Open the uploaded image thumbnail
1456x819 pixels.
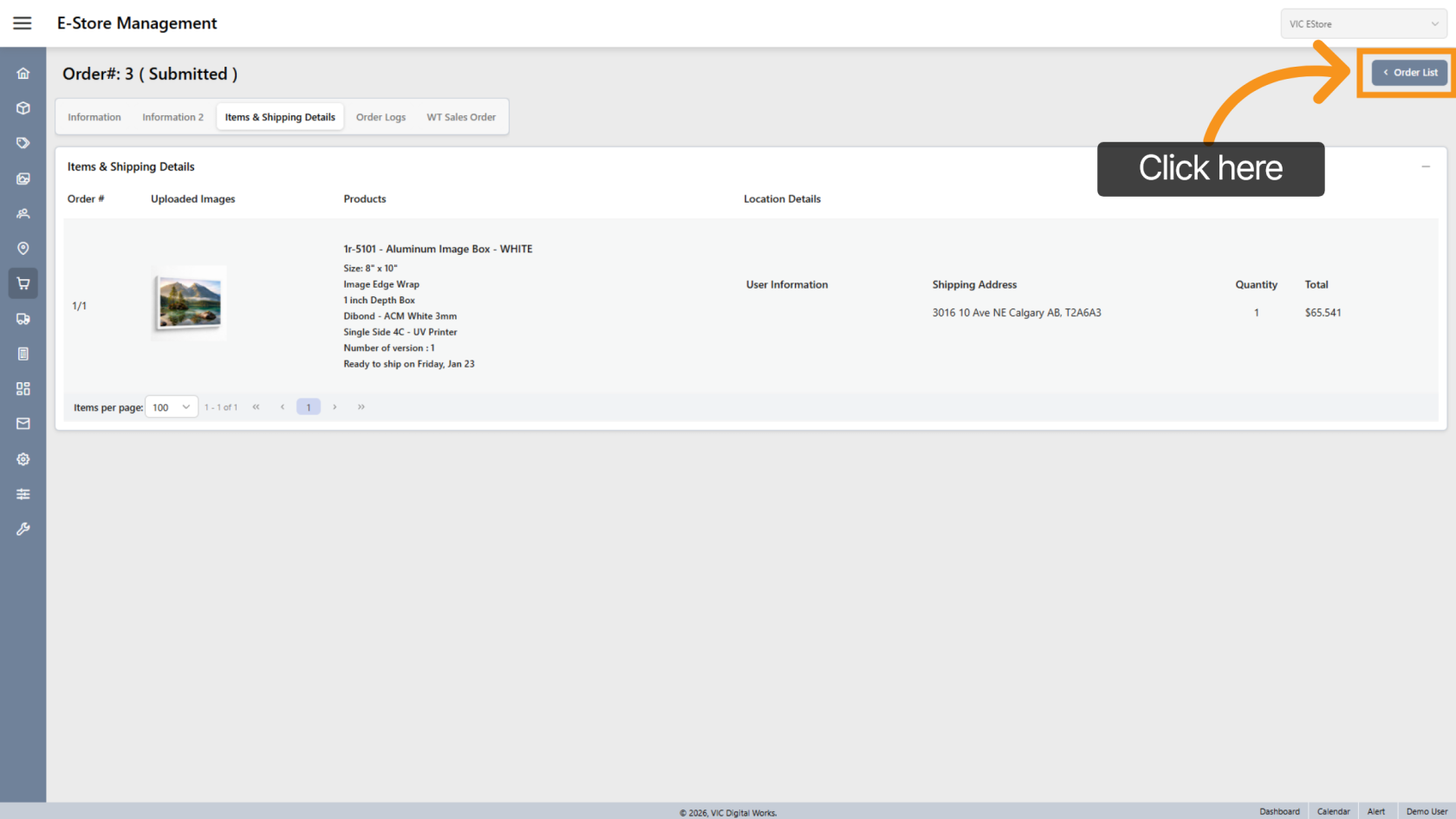(189, 303)
